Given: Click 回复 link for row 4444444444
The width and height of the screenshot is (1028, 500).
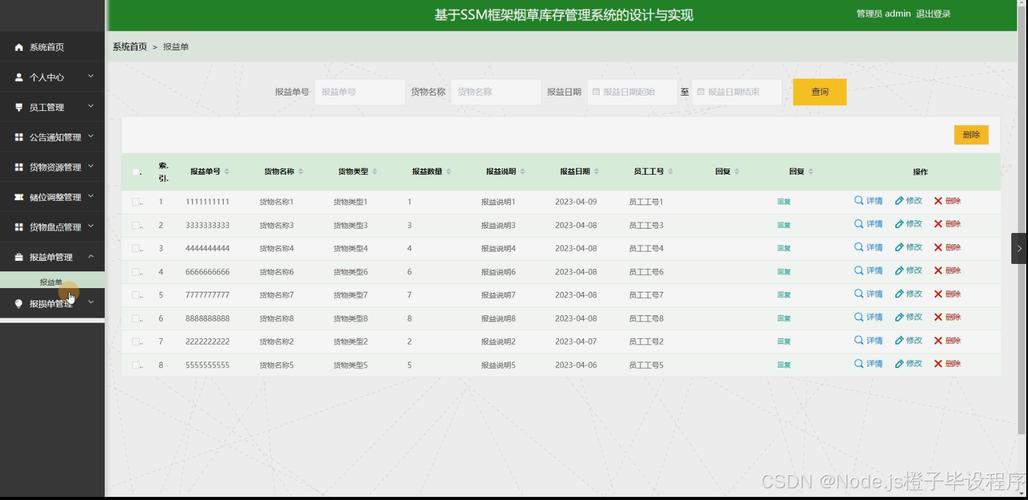Looking at the screenshot, I should pyautogui.click(x=783, y=248).
